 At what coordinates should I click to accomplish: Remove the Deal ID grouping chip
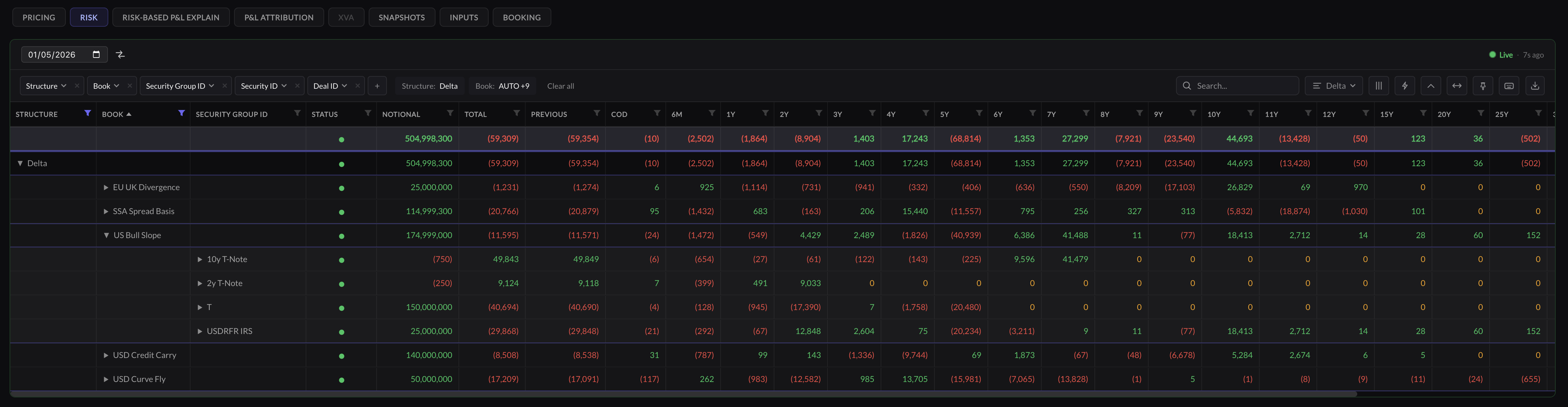(357, 86)
